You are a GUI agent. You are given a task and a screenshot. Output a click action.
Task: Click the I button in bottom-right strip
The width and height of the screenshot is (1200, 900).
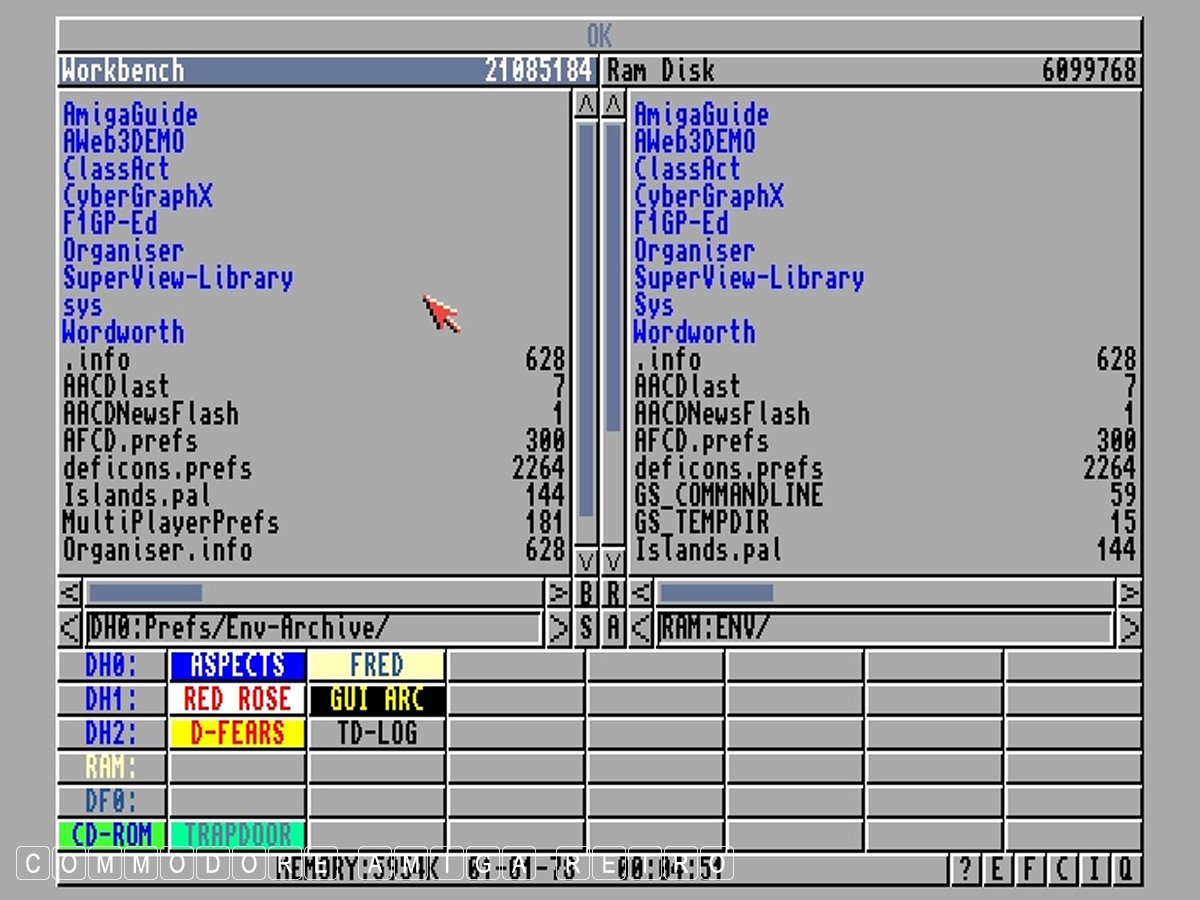1093,869
